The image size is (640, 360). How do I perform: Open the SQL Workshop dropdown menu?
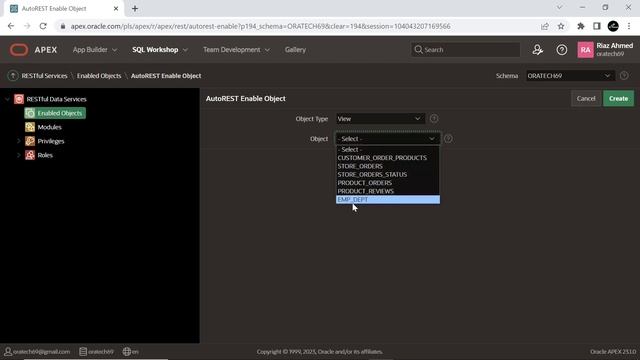click(x=160, y=50)
